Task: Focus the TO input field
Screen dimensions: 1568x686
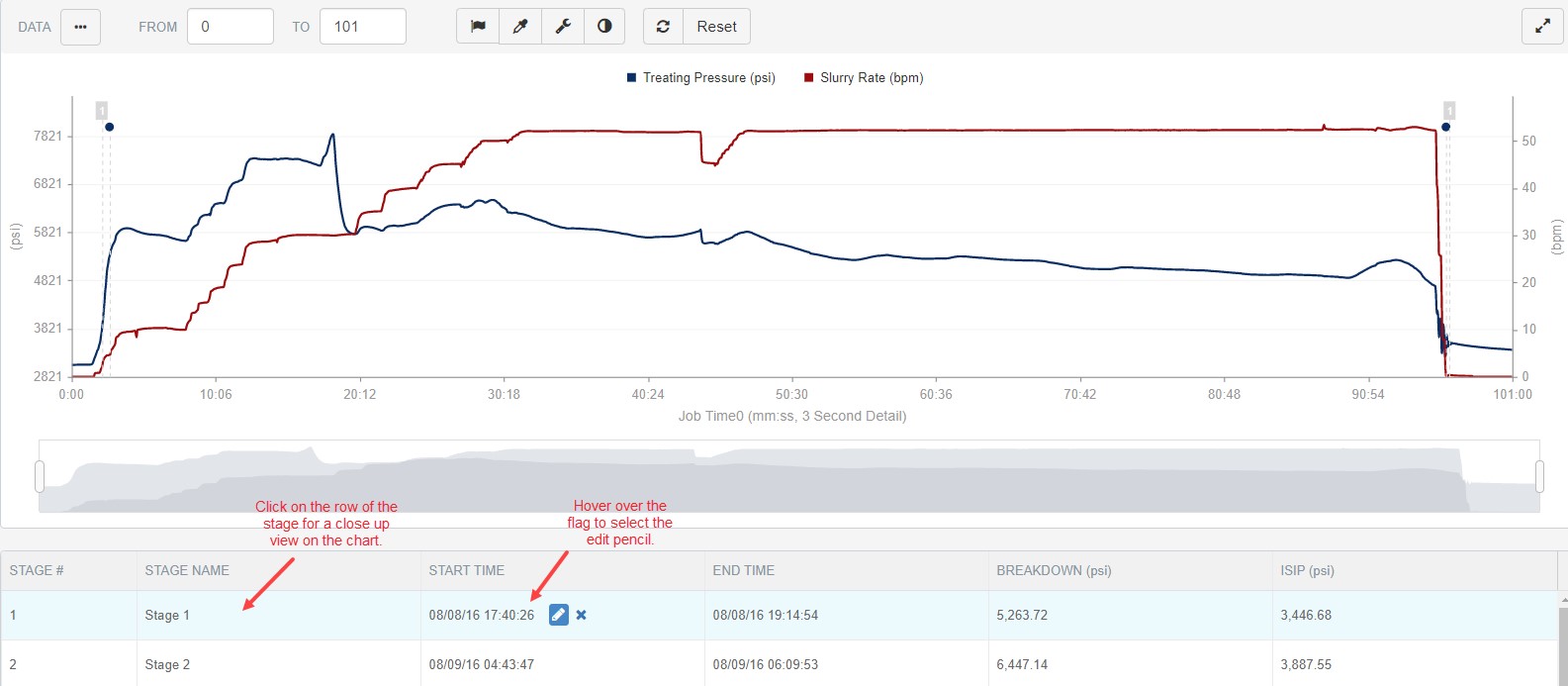Action: (363, 27)
